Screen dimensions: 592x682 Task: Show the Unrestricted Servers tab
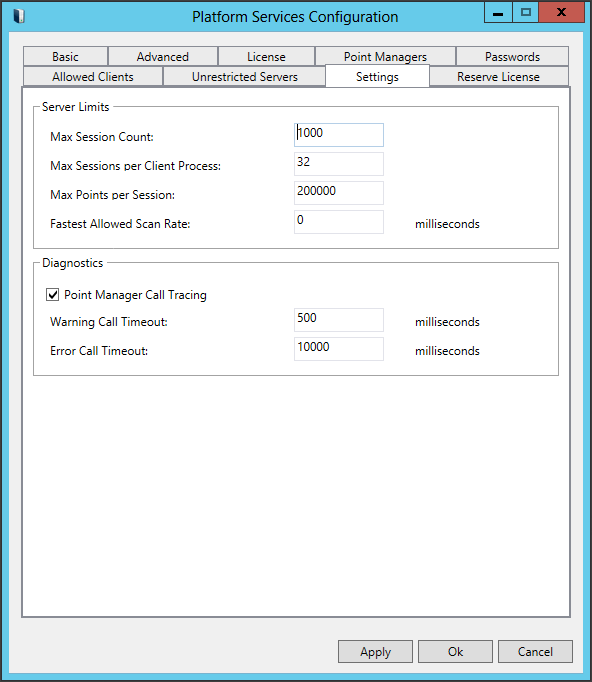coord(245,77)
